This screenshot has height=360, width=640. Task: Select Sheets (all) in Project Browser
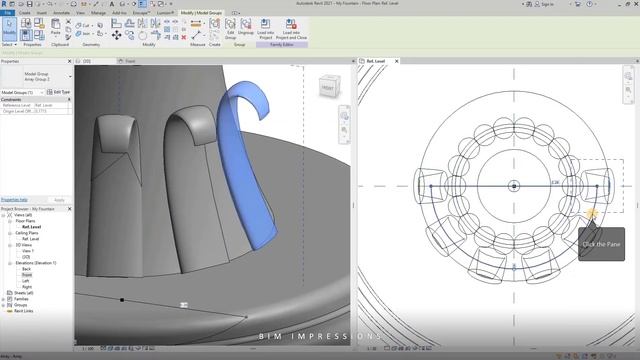pos(24,293)
